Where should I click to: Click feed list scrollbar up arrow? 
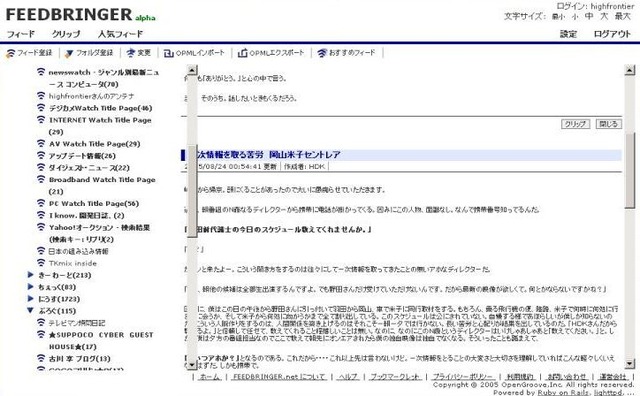(191, 70)
